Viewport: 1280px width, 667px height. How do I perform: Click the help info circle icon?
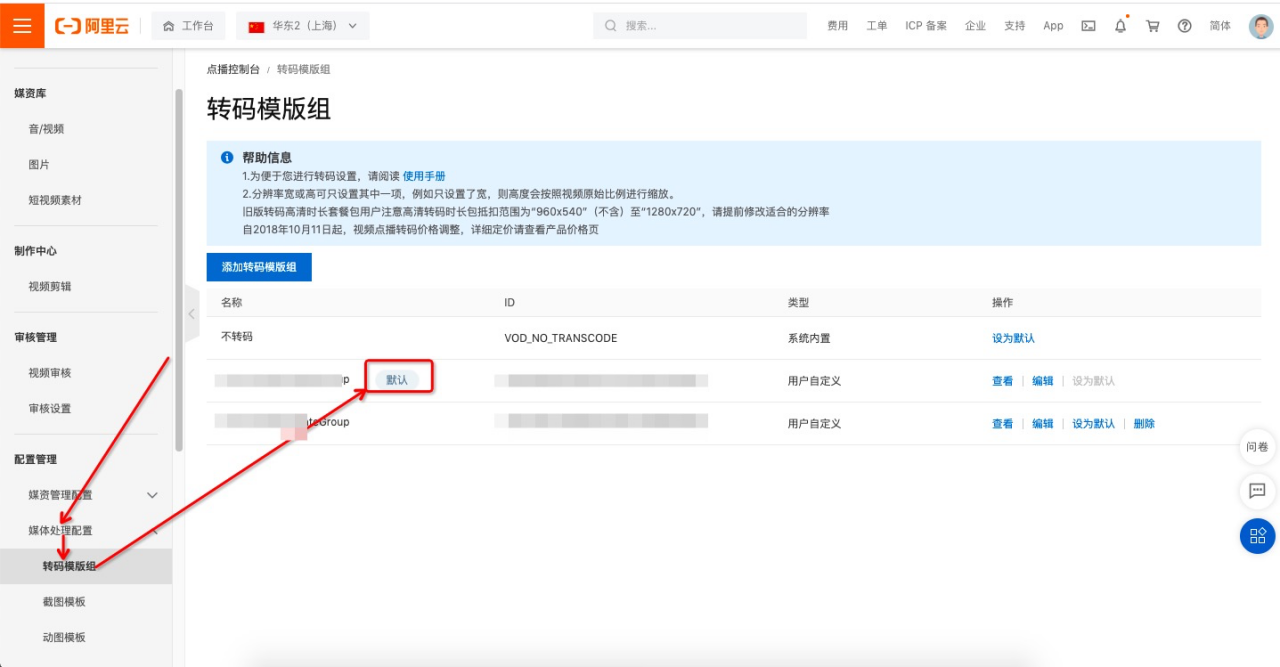[227, 158]
